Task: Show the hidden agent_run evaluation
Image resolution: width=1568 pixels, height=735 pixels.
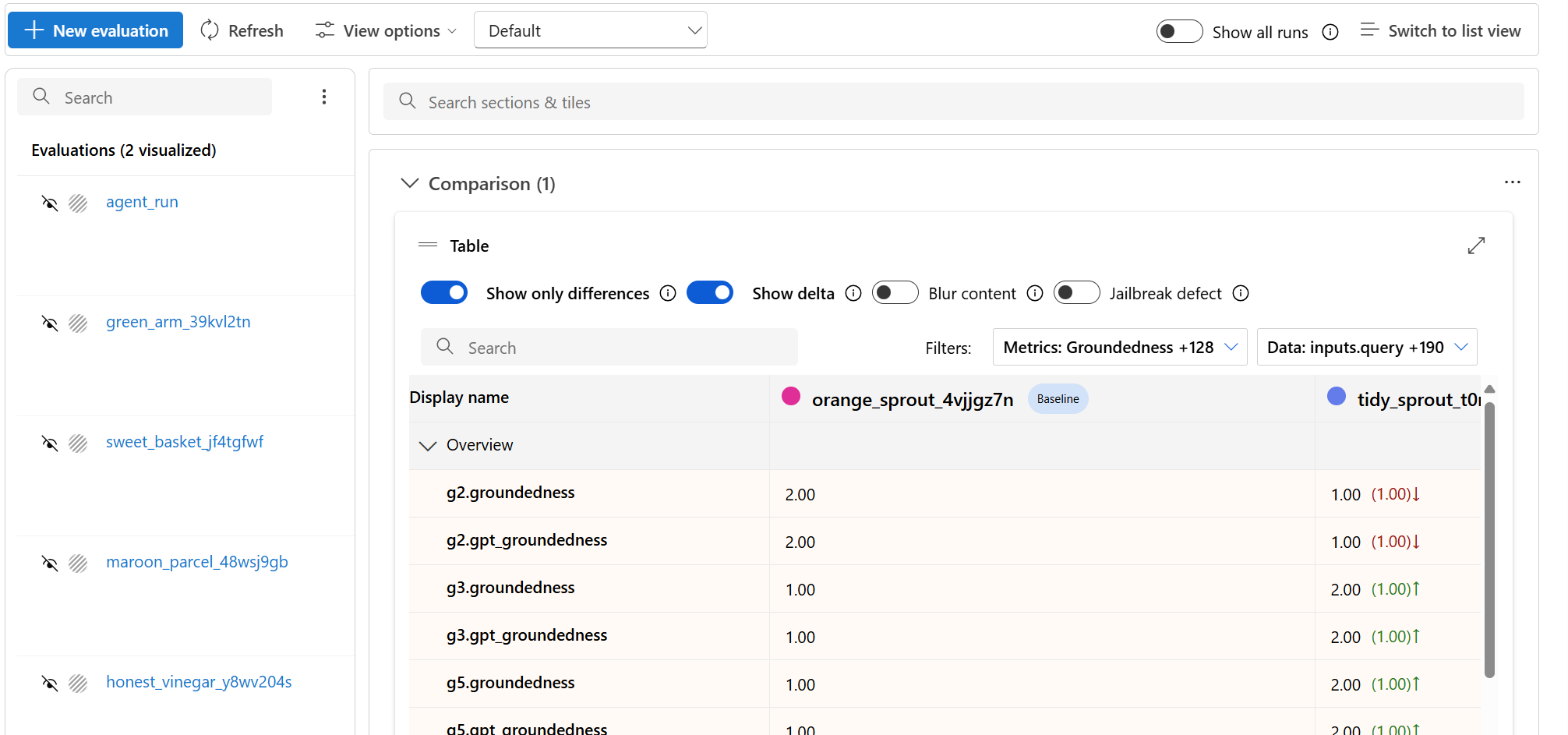Action: pos(50,203)
